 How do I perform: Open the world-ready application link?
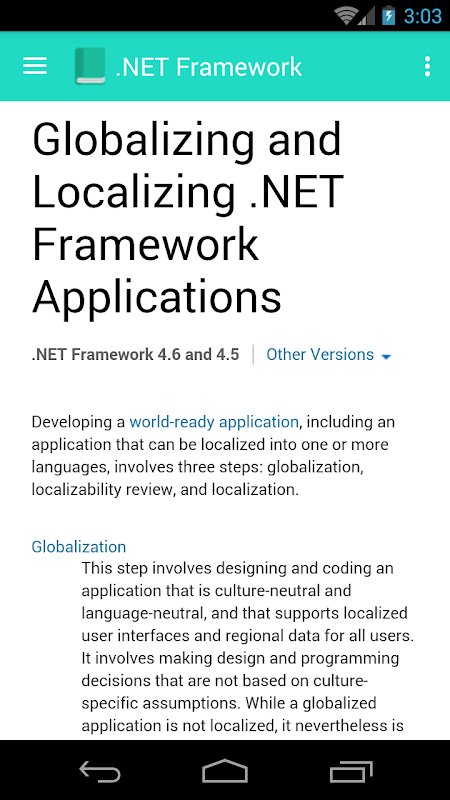214,422
